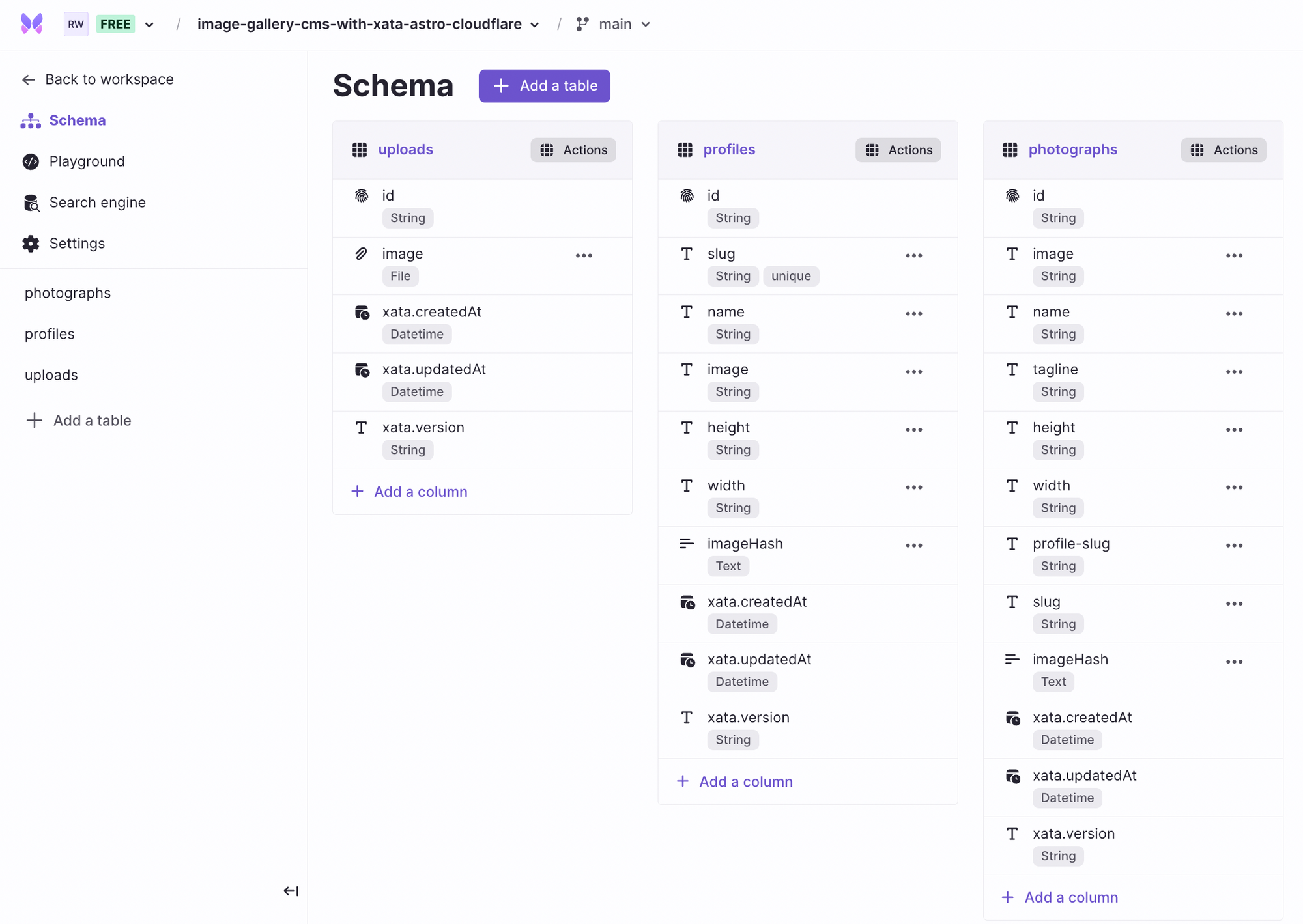The image size is (1303, 924).
Task: Open the Search engine page
Action: (97, 203)
